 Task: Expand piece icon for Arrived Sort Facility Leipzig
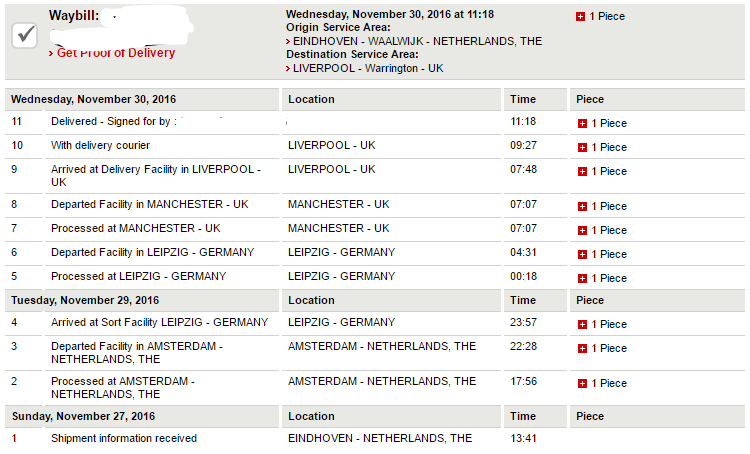[582, 324]
